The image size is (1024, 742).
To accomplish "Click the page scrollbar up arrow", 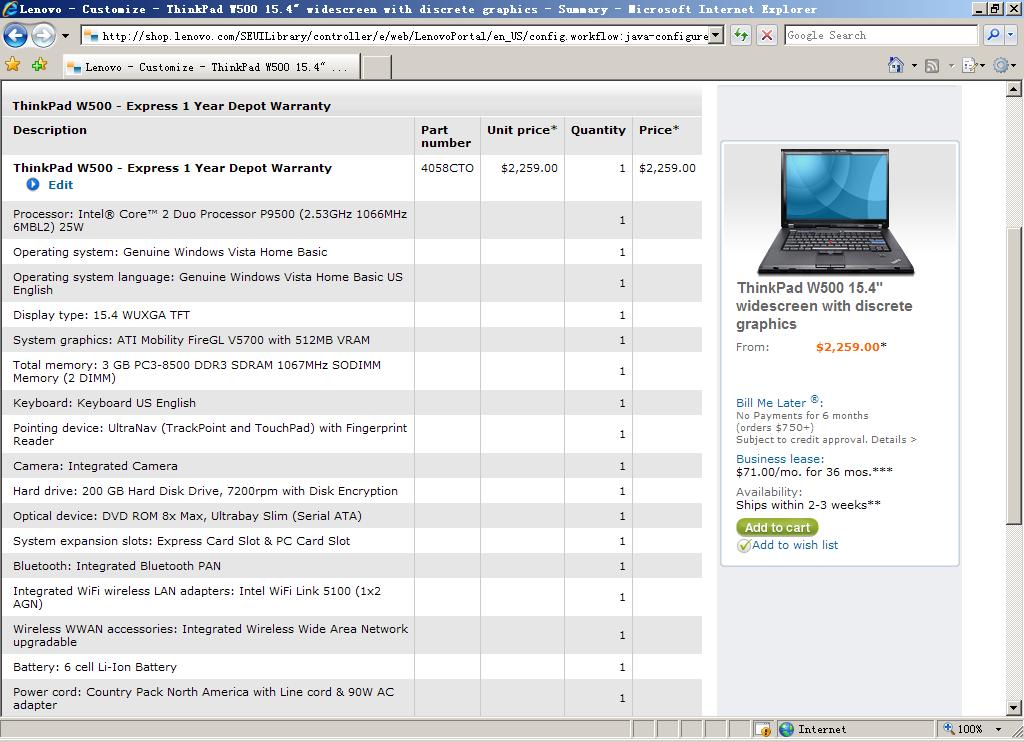I will pos(1014,89).
